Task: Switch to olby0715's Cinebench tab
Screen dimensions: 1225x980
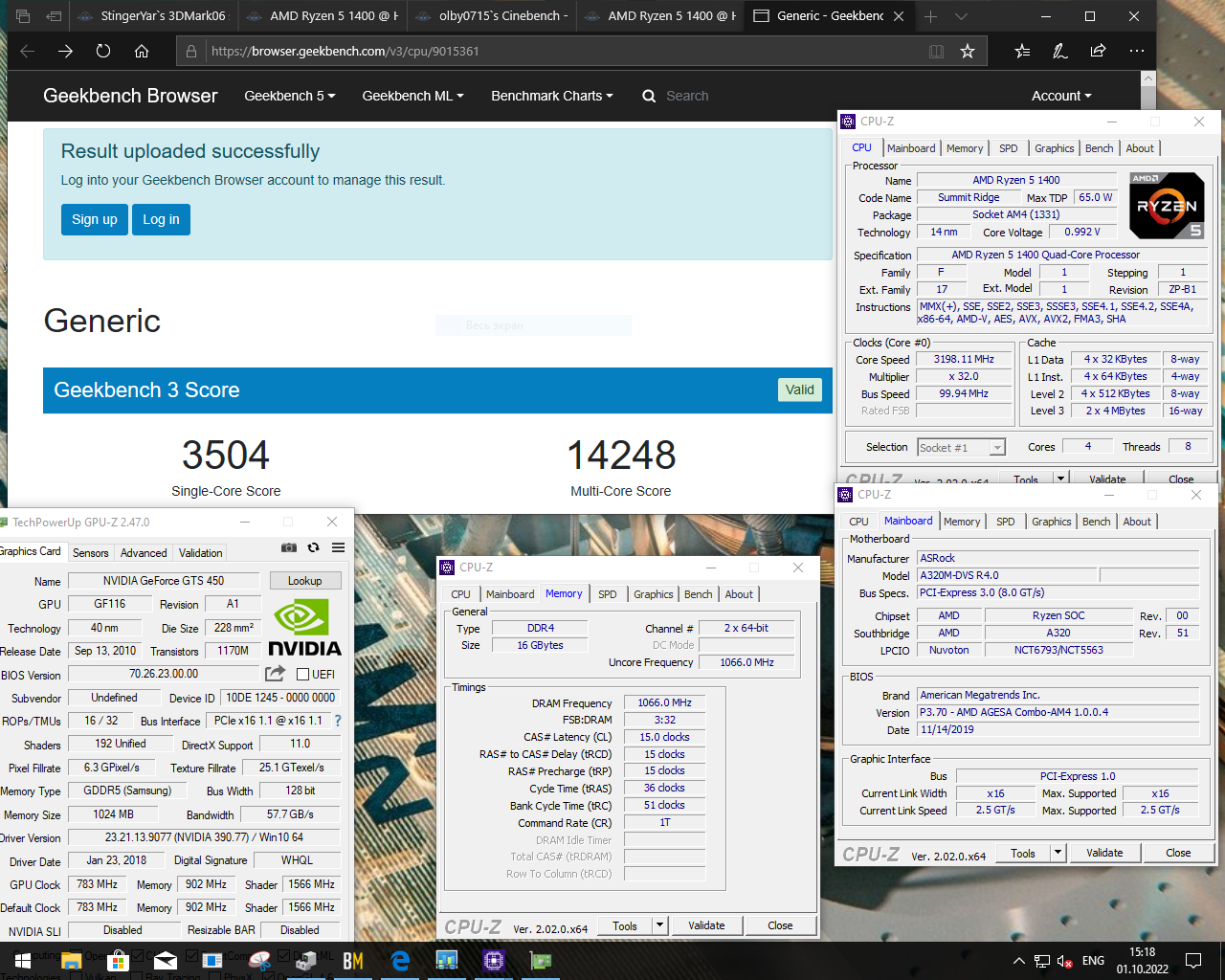Action: tap(491, 16)
